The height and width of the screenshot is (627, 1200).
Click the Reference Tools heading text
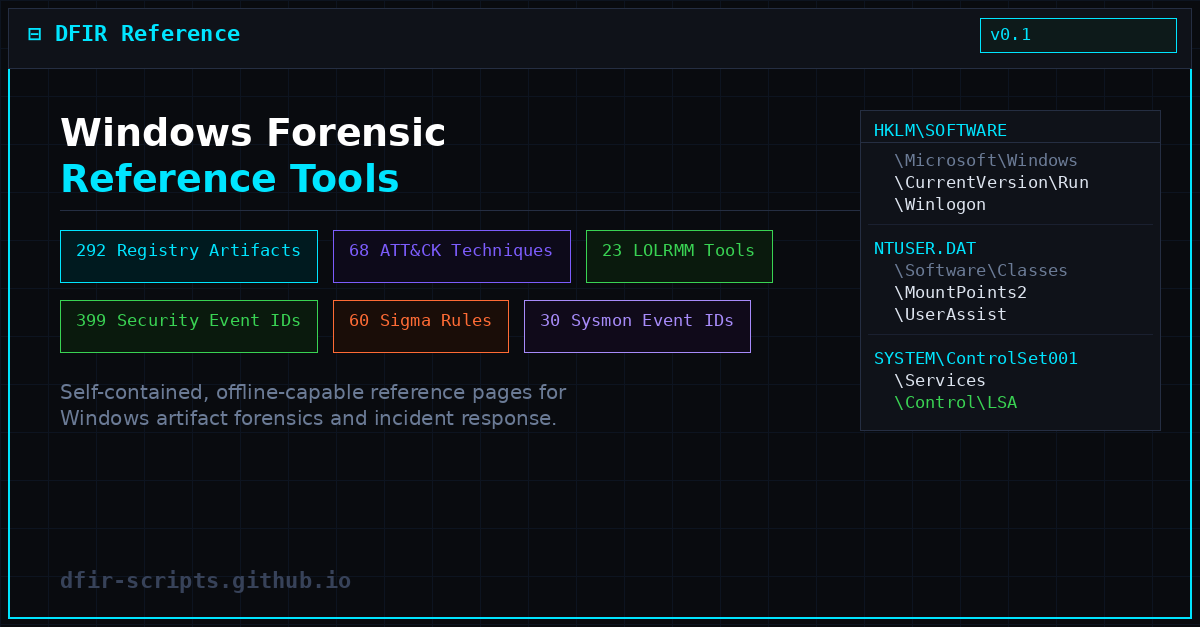click(x=230, y=179)
